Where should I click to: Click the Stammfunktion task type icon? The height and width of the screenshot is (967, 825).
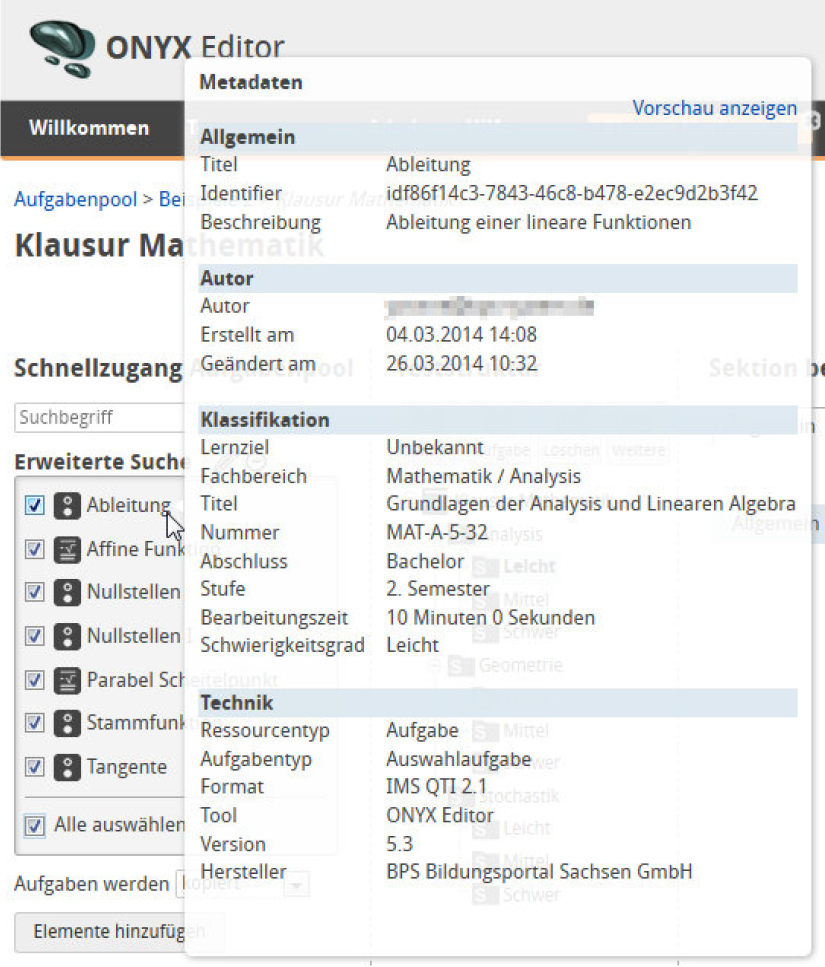click(66, 723)
